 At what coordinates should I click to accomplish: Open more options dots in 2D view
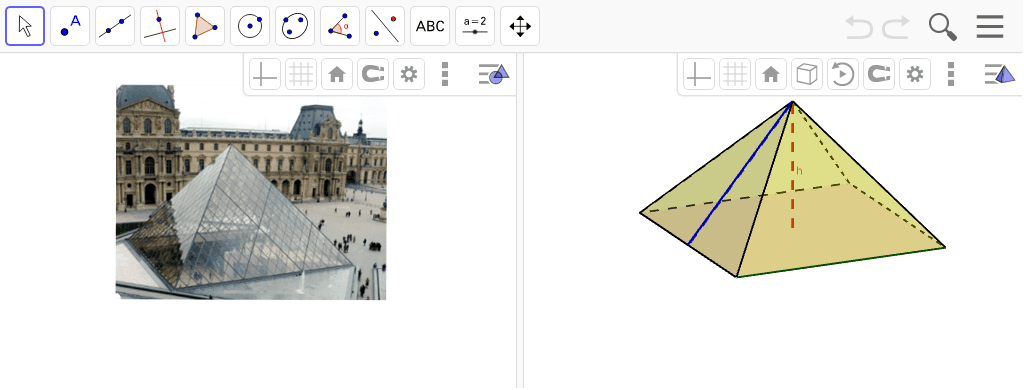coord(445,74)
